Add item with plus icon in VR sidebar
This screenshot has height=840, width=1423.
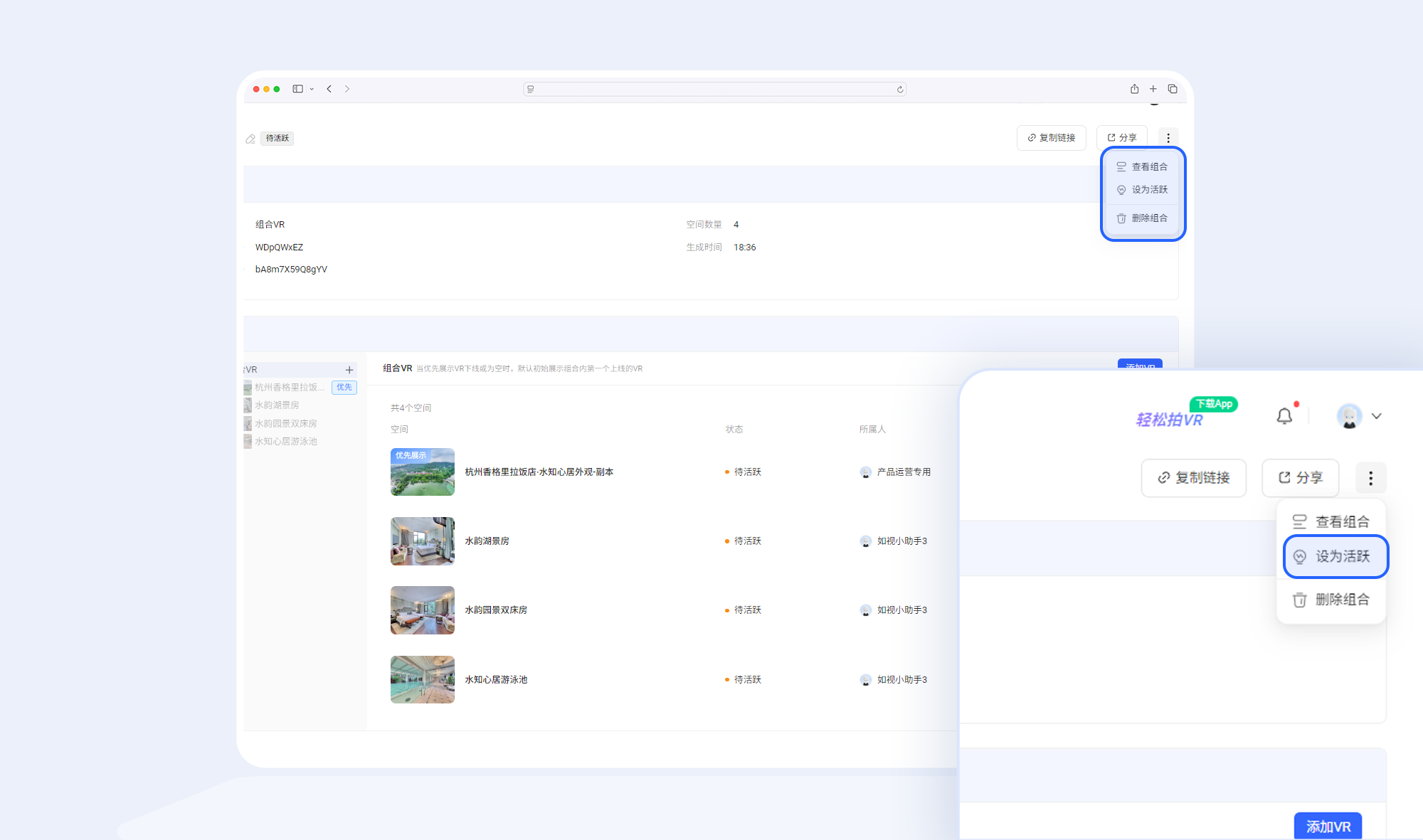pos(349,370)
